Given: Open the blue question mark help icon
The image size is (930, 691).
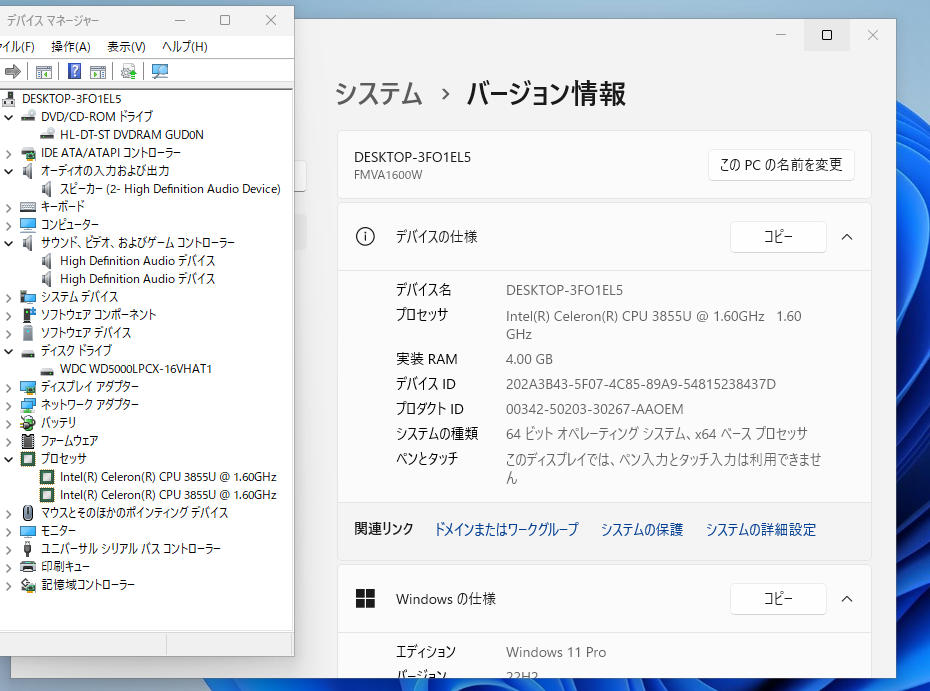Looking at the screenshot, I should coord(74,71).
